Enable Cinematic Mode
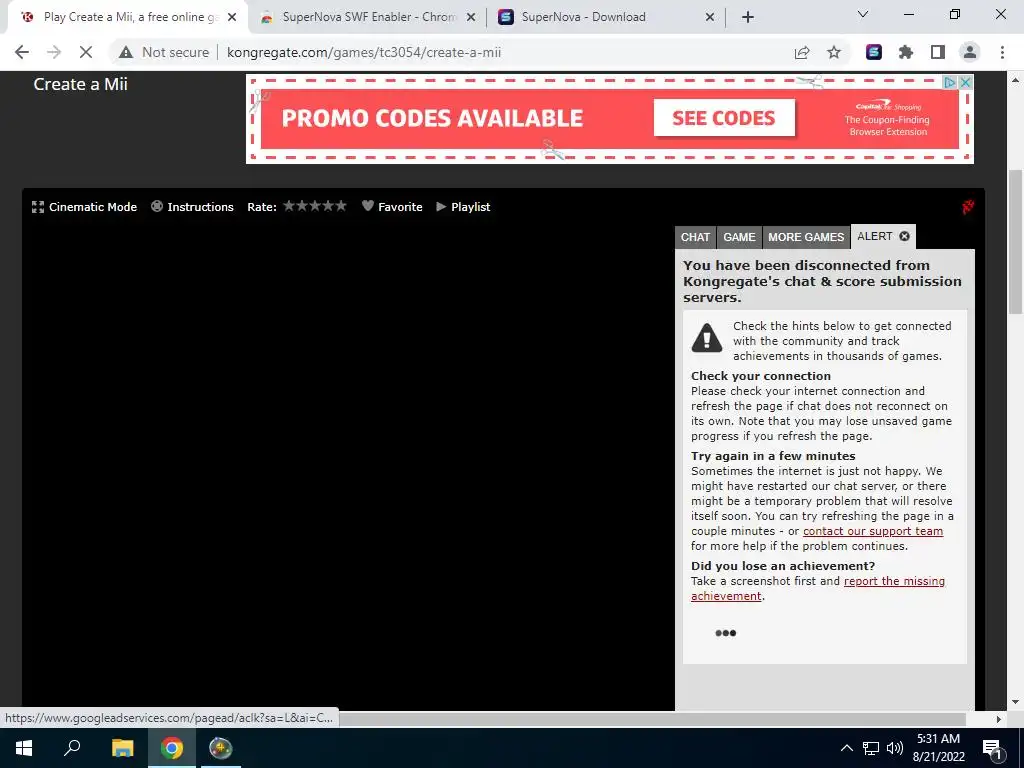The height and width of the screenshot is (768, 1024). 84,207
